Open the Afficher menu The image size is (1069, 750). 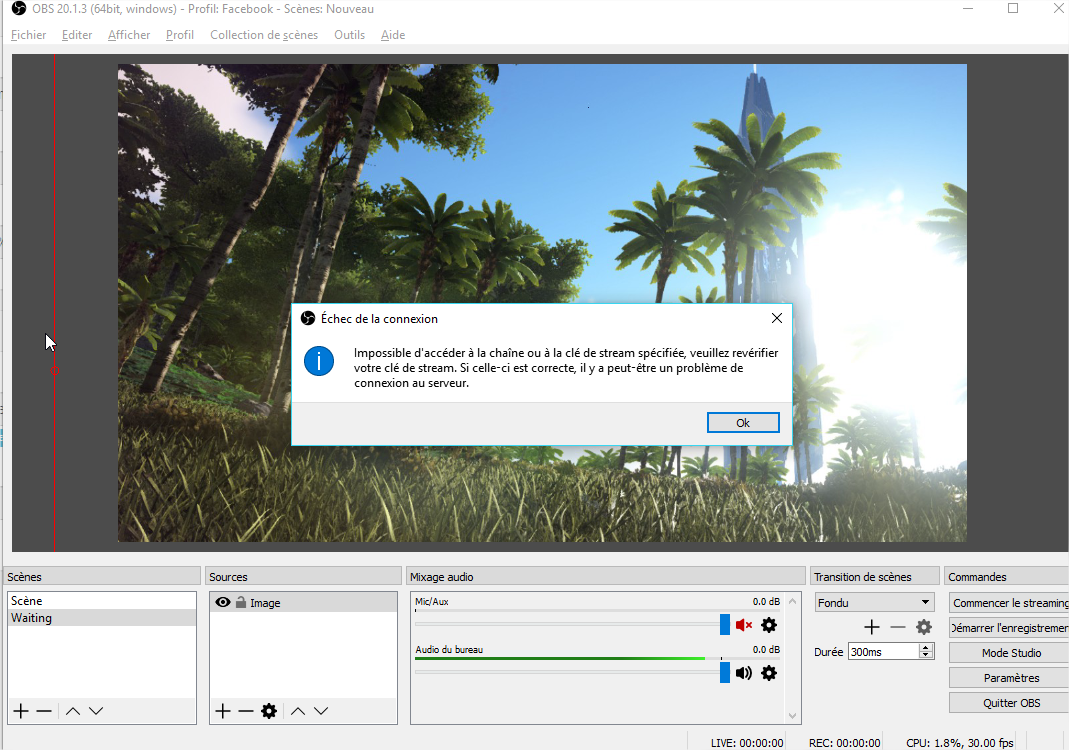click(129, 35)
